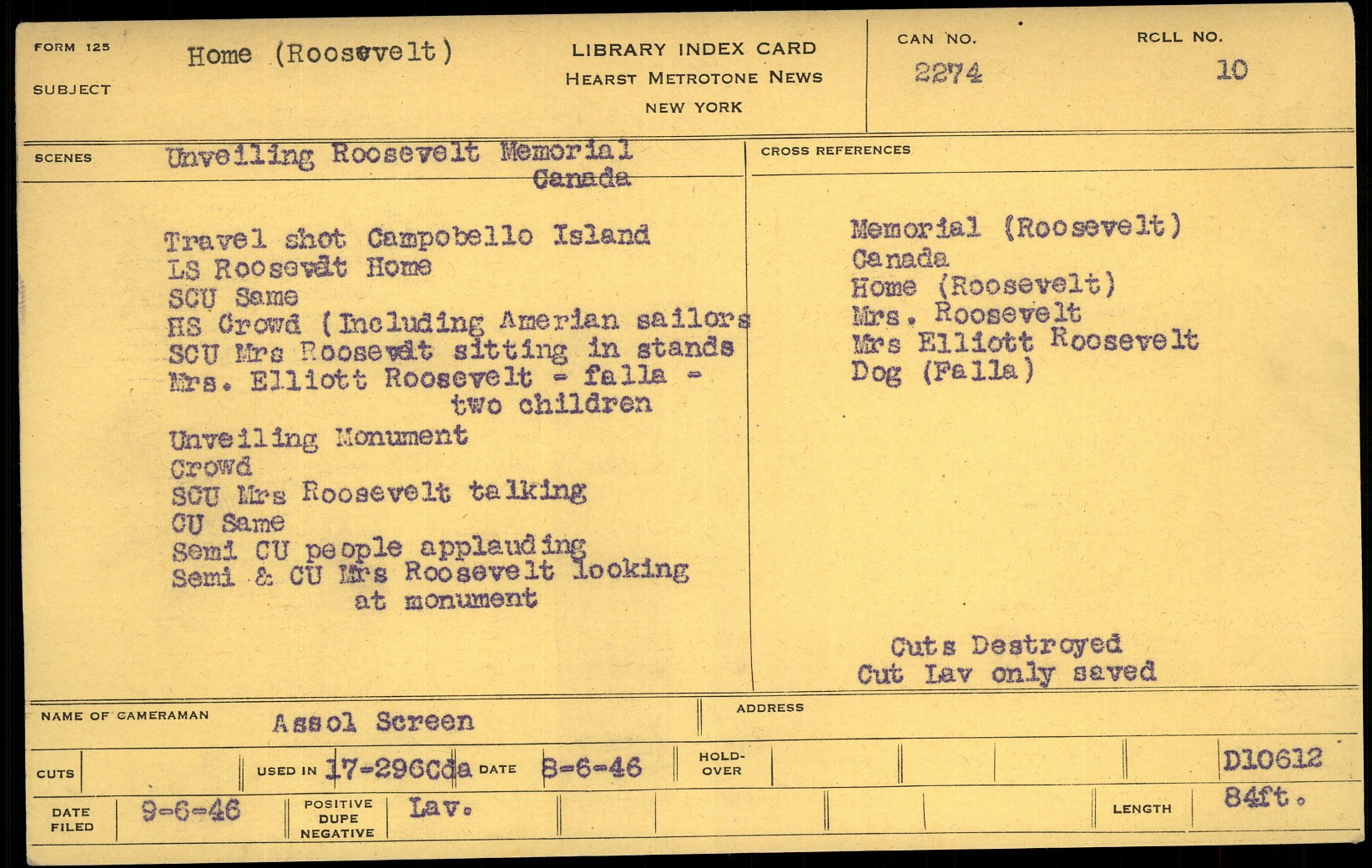Click the 'Canada' cross reference entry
Screen dimensions: 1372x868
900,259
